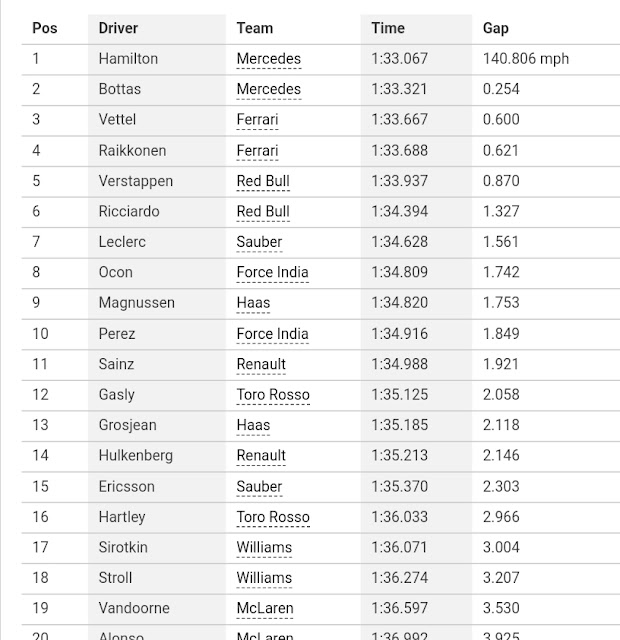Screen dimensions: 620x640
Task: Click Sauber link for Ericsson
Action: (259, 487)
